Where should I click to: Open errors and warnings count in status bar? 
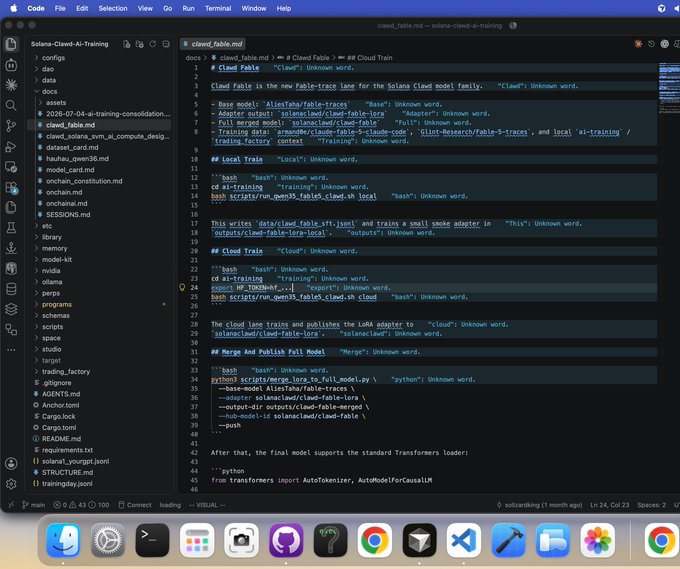coord(81,505)
